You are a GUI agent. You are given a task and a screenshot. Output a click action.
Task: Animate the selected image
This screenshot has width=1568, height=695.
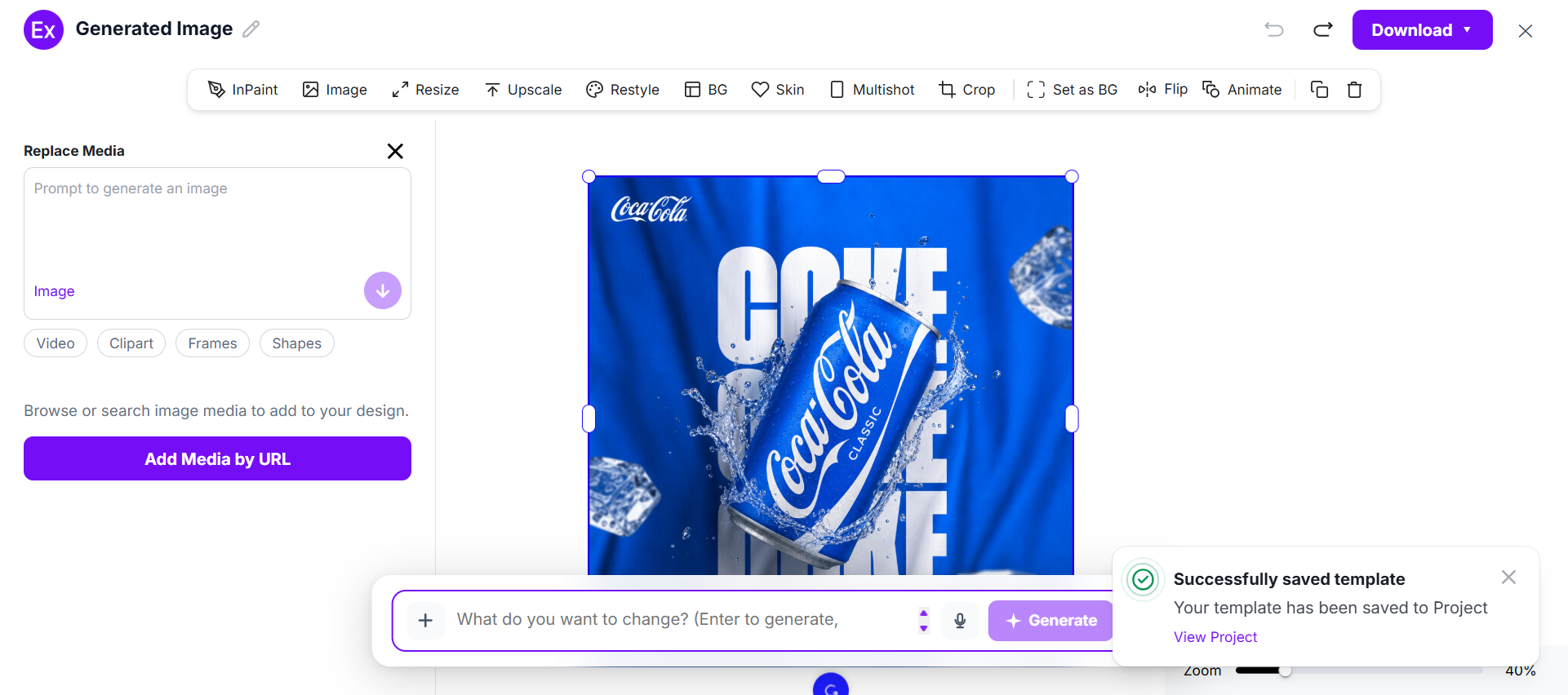coord(1242,90)
